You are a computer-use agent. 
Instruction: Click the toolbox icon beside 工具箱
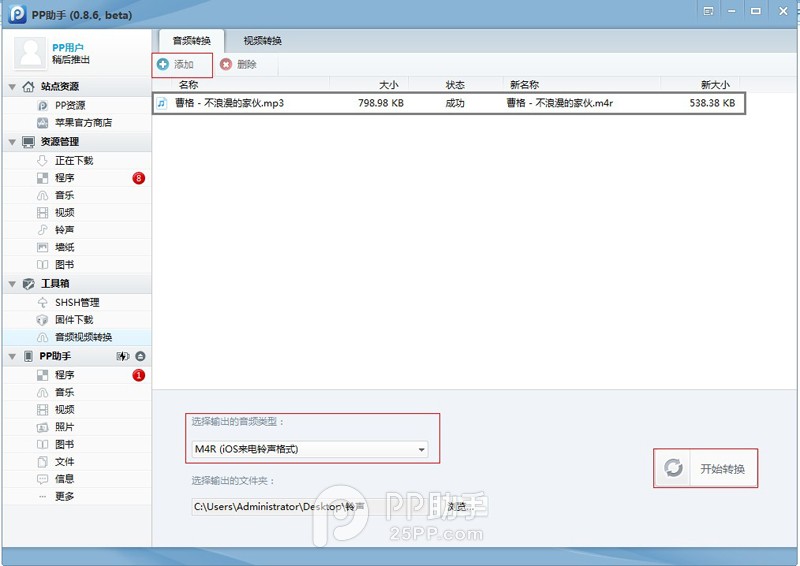(x=29, y=284)
